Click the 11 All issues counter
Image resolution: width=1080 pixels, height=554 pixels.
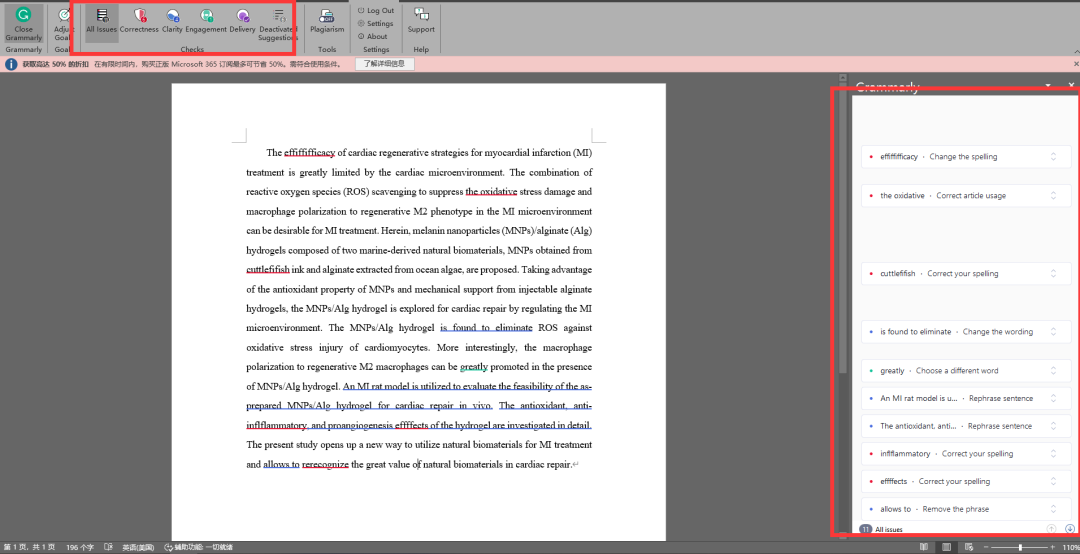tap(881, 529)
